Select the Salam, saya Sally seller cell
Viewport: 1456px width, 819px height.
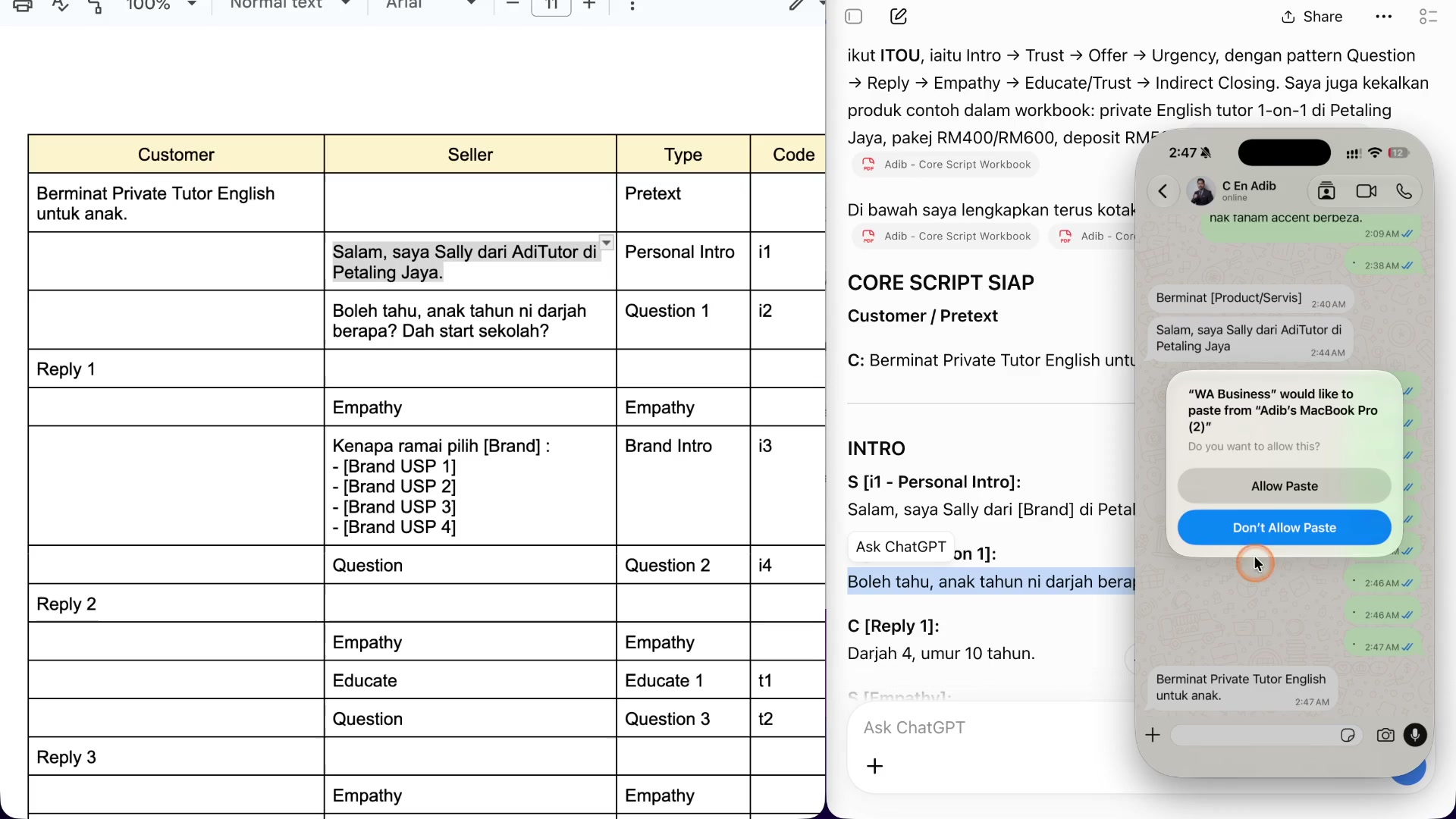coord(470,262)
